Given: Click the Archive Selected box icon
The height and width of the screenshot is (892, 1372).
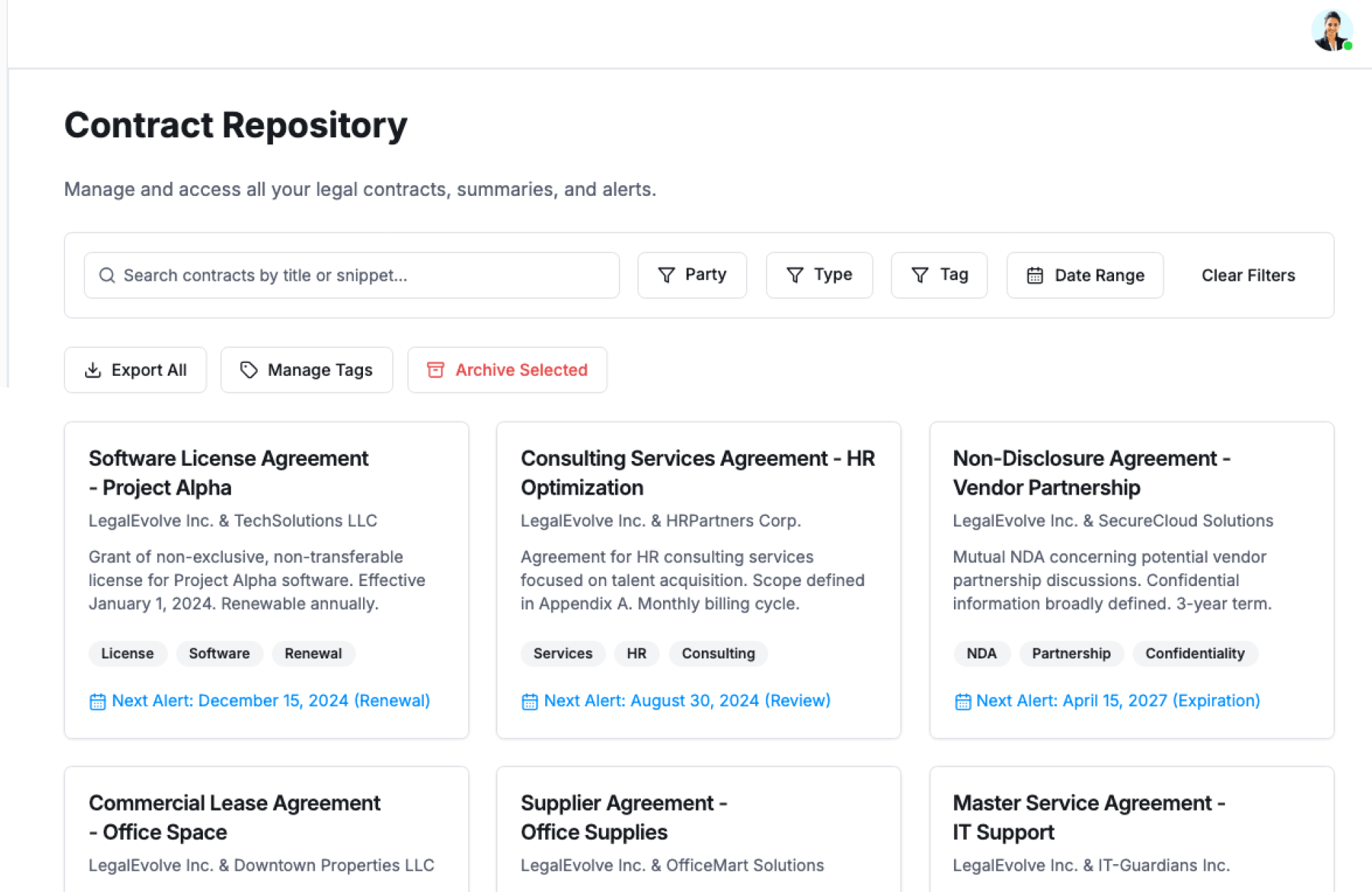Looking at the screenshot, I should pos(435,370).
